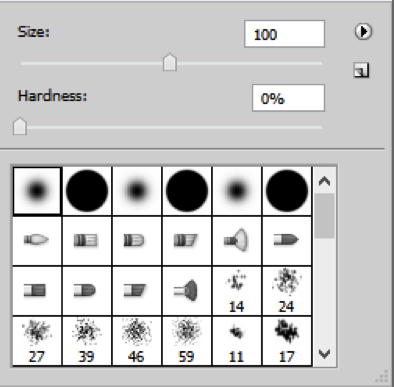This screenshot has width=394, height=387.
Task: Click the Size value field showing 100
Action: (284, 34)
